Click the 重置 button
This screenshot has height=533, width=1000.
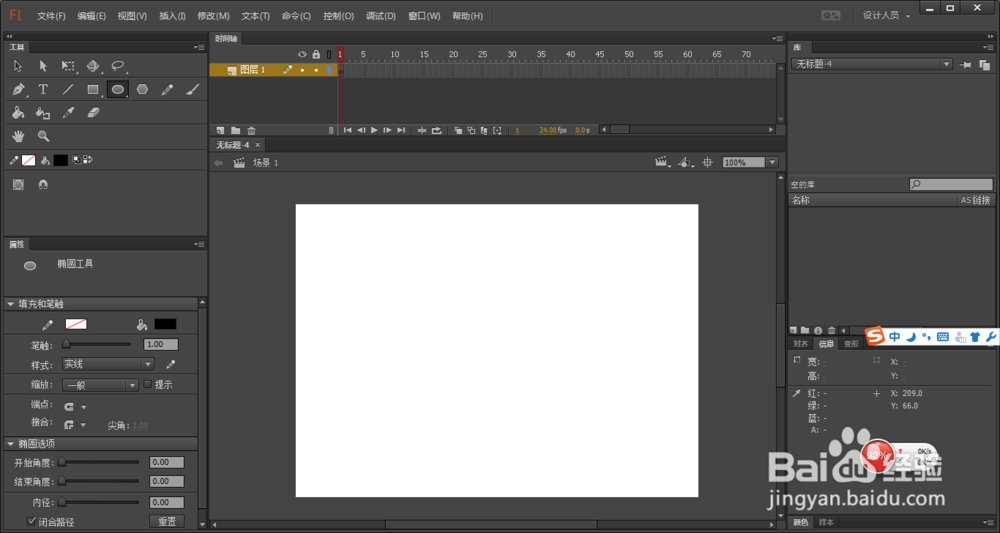(x=167, y=522)
